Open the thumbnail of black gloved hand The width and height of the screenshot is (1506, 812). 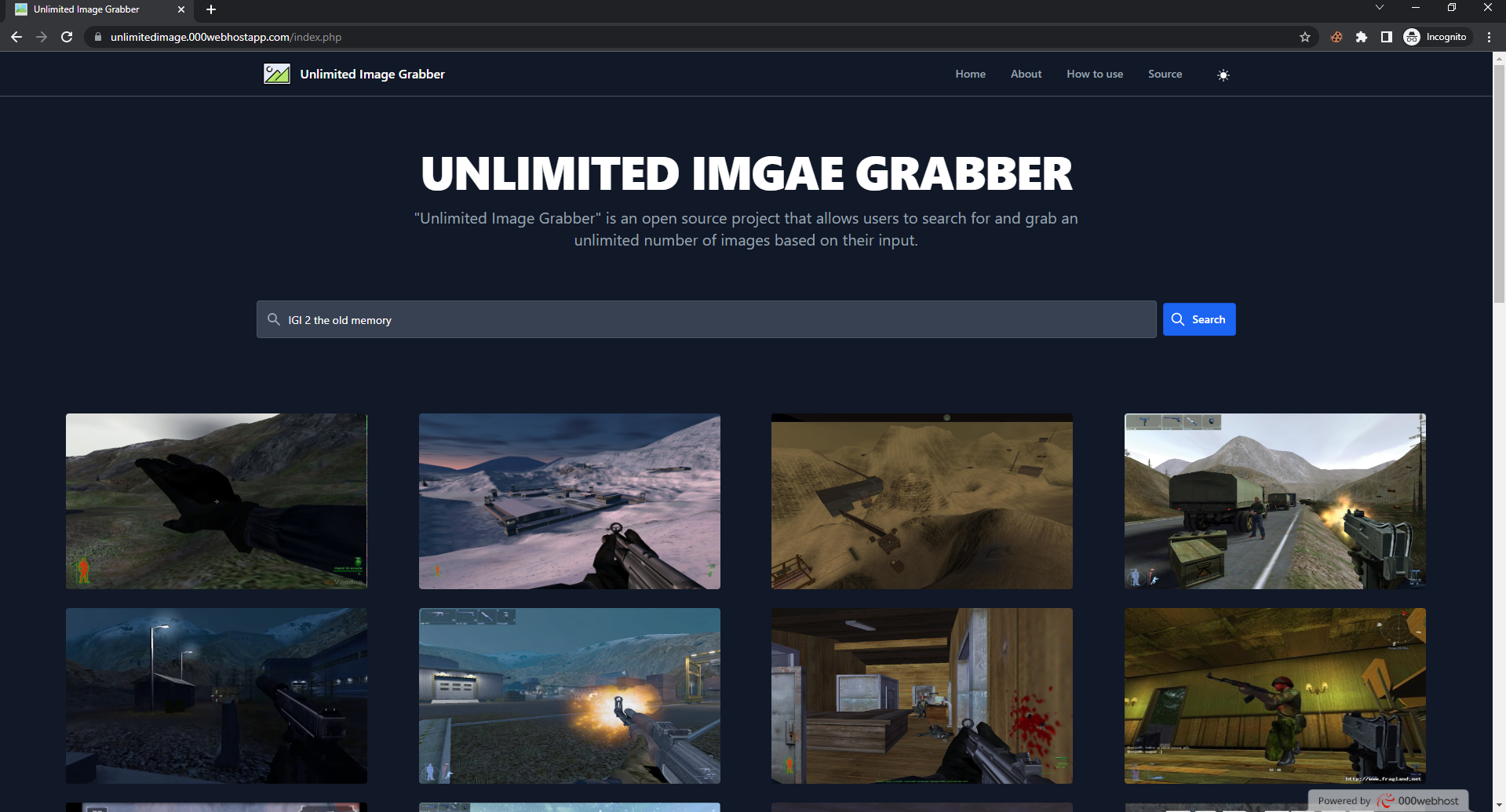pos(216,501)
